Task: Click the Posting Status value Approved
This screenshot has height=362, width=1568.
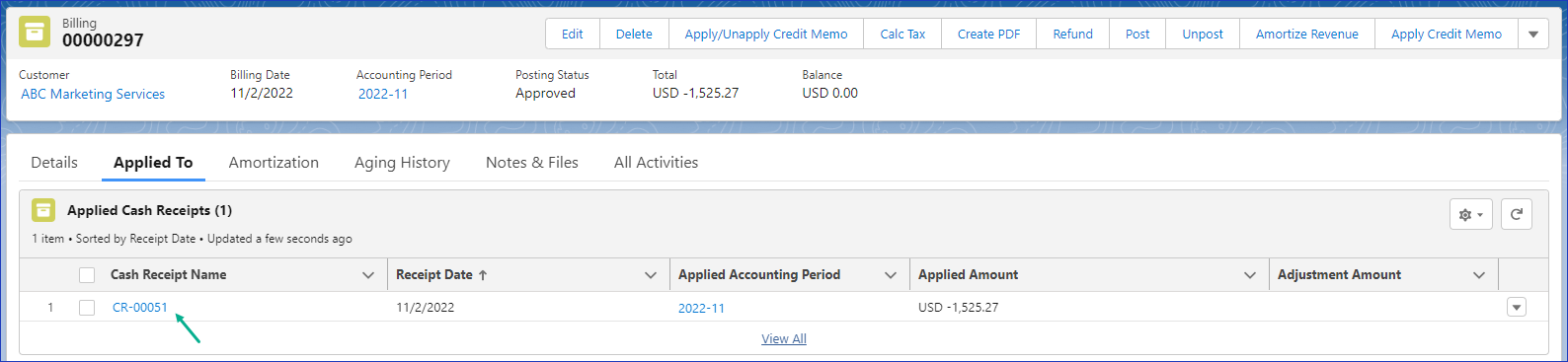Action: click(x=545, y=94)
